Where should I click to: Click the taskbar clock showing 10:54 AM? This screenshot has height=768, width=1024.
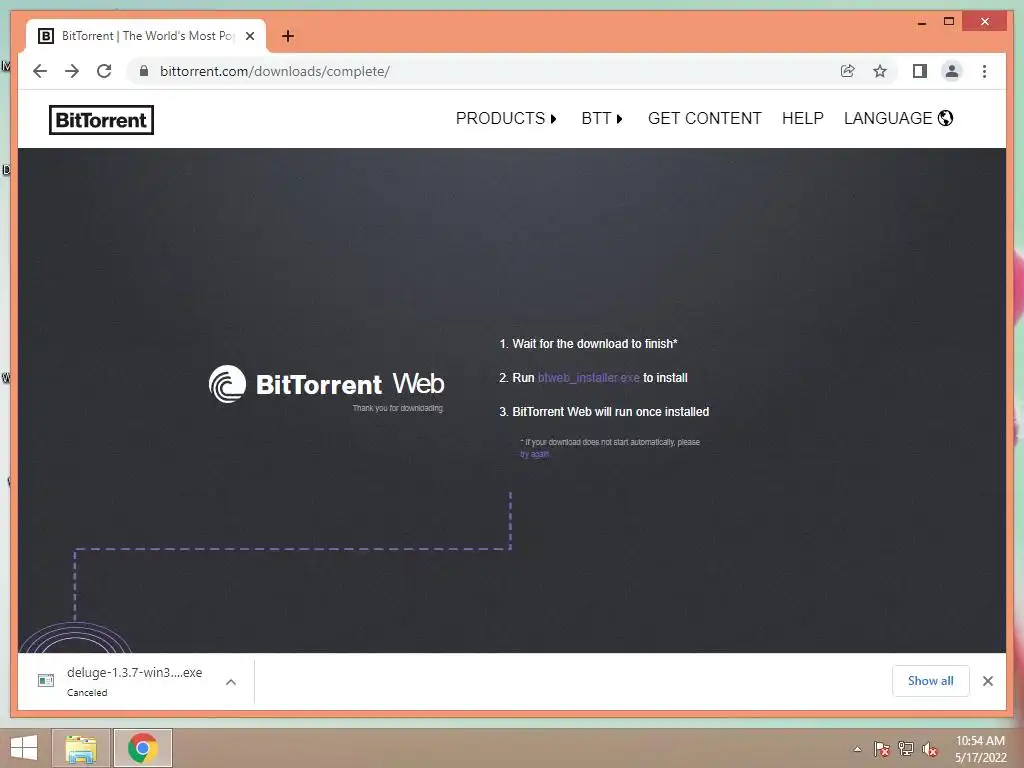pos(980,749)
